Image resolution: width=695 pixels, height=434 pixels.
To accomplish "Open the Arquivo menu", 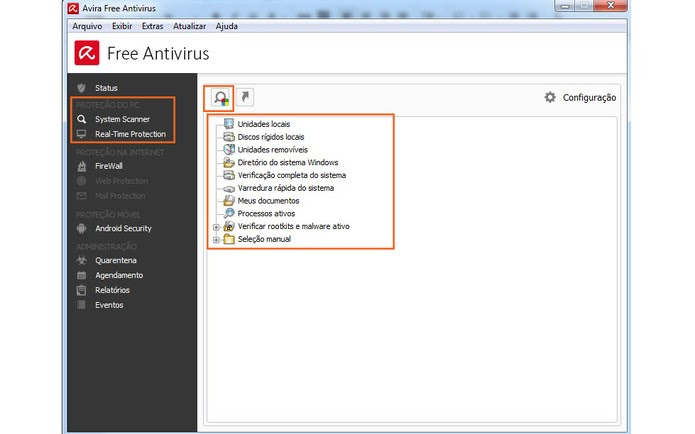I will click(x=87, y=26).
